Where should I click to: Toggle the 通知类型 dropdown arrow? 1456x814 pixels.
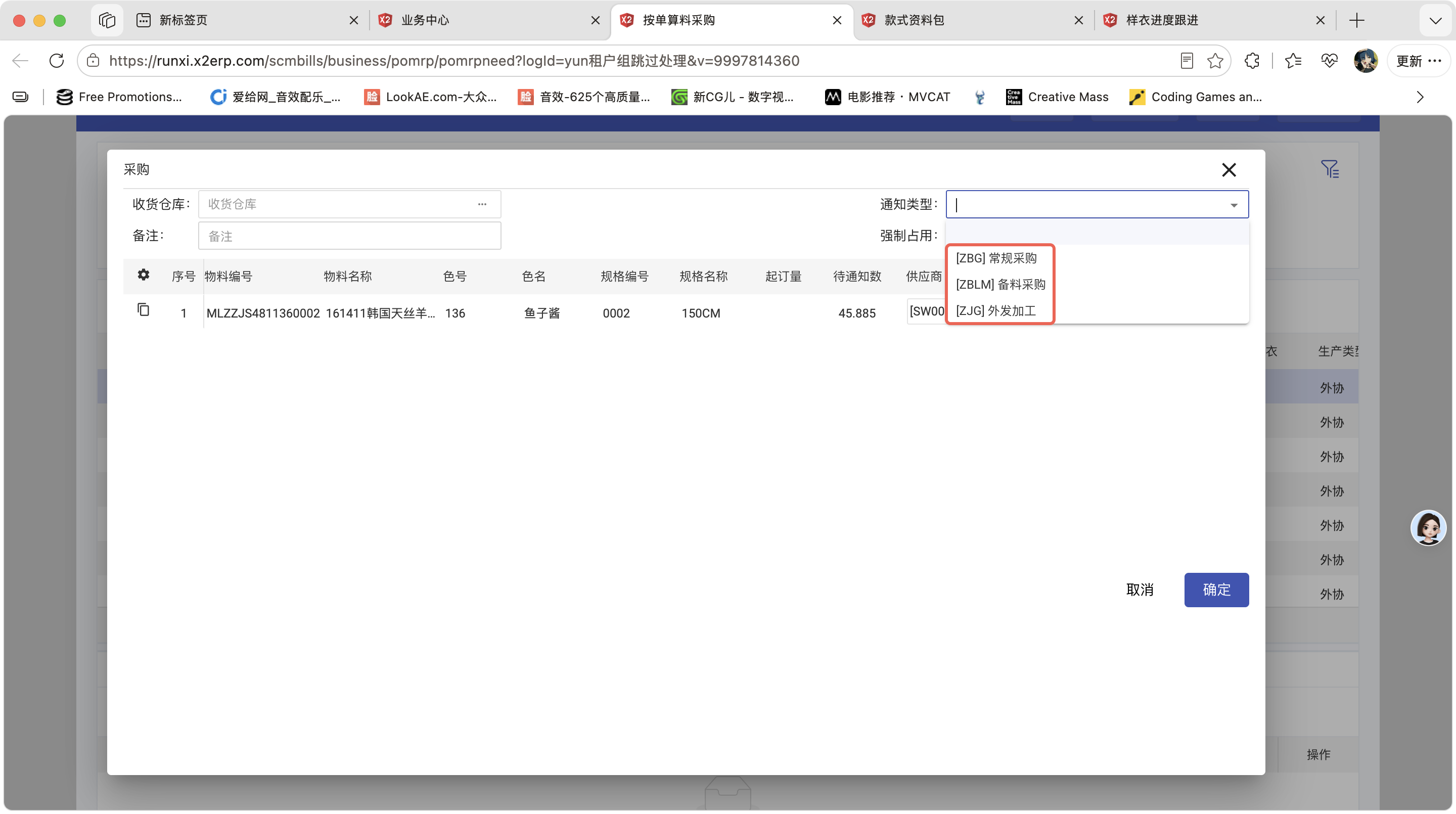1234,205
